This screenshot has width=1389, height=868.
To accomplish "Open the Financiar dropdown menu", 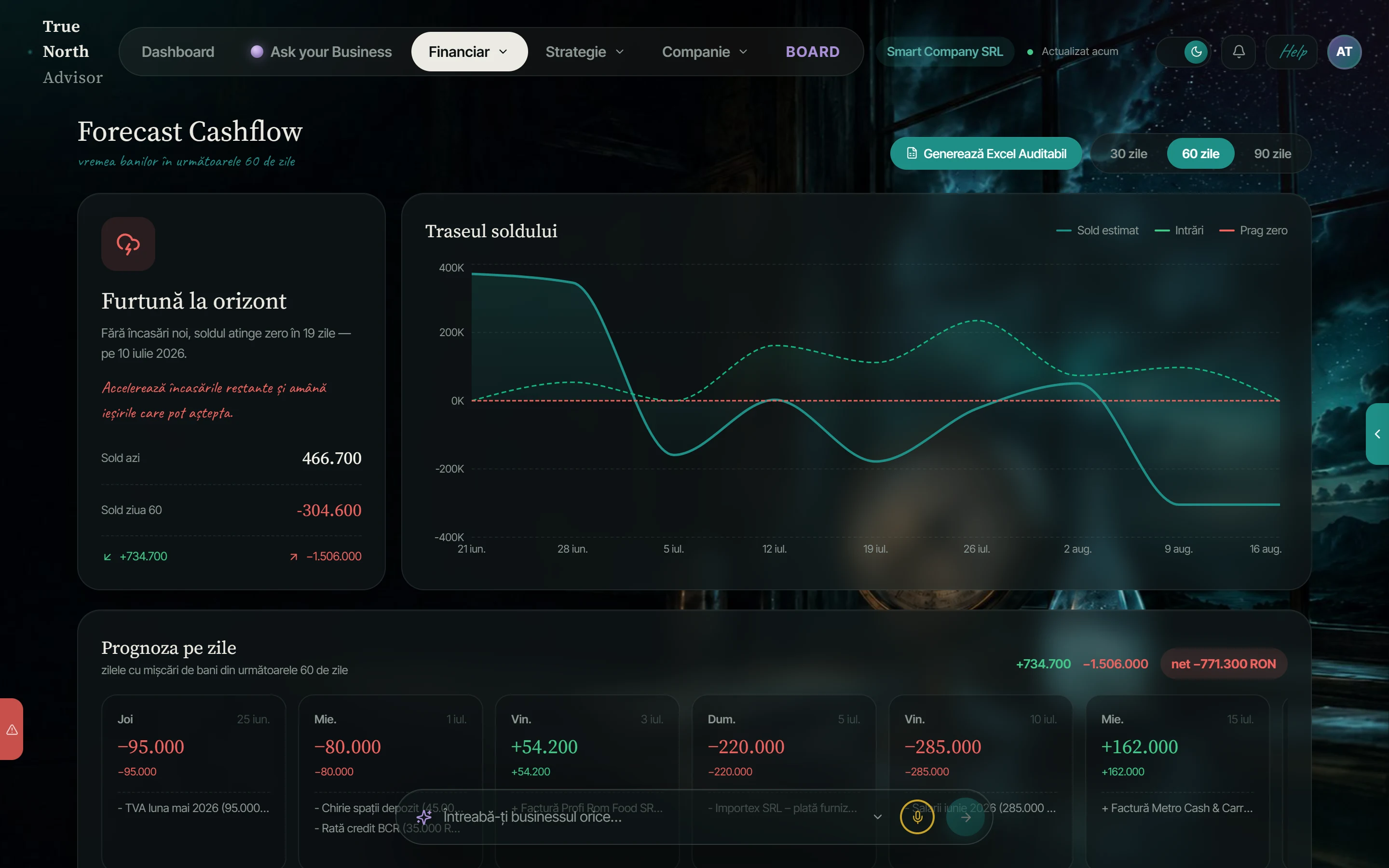I will pos(469,52).
